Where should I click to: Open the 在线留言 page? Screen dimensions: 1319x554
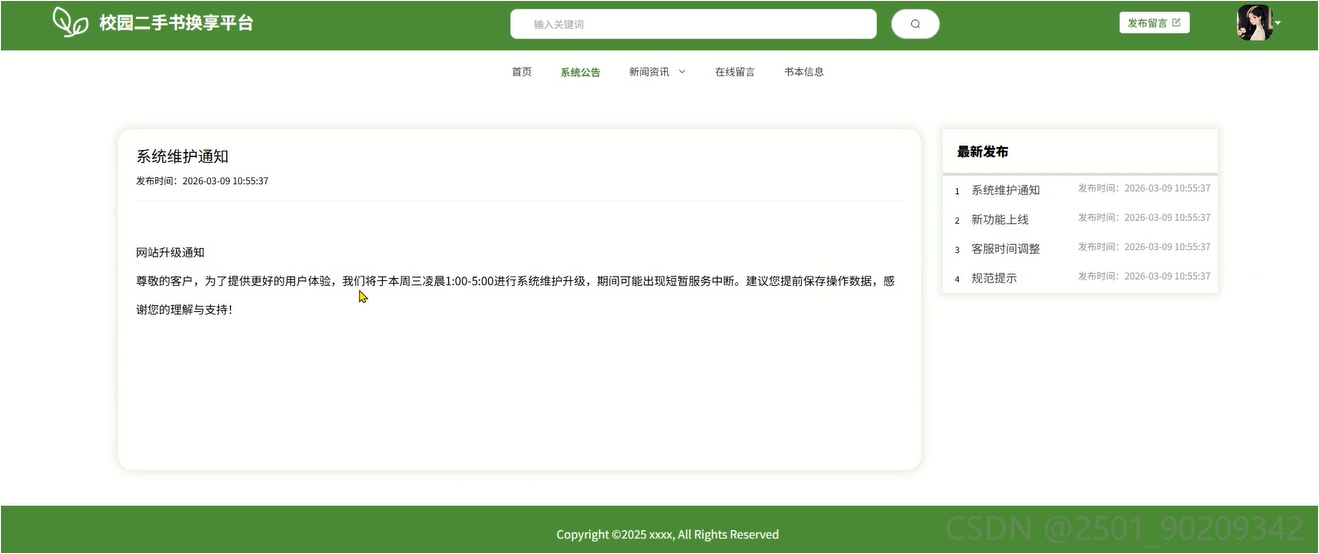735,72
